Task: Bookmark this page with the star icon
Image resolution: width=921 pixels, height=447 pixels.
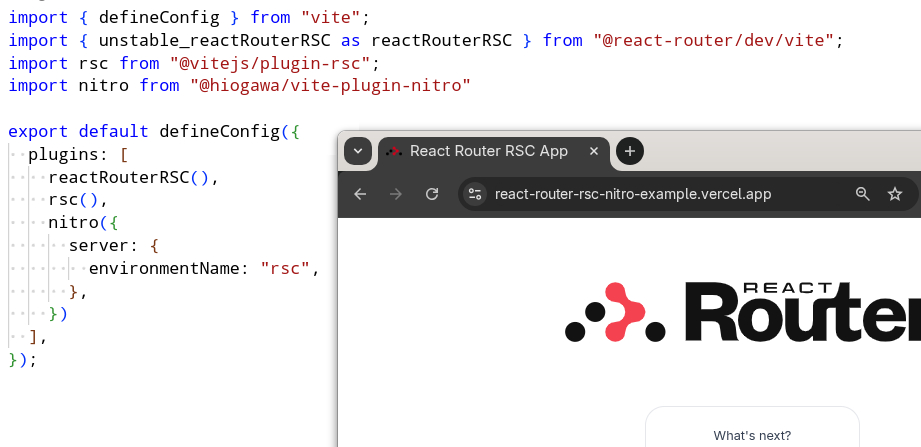Action: coord(895,194)
